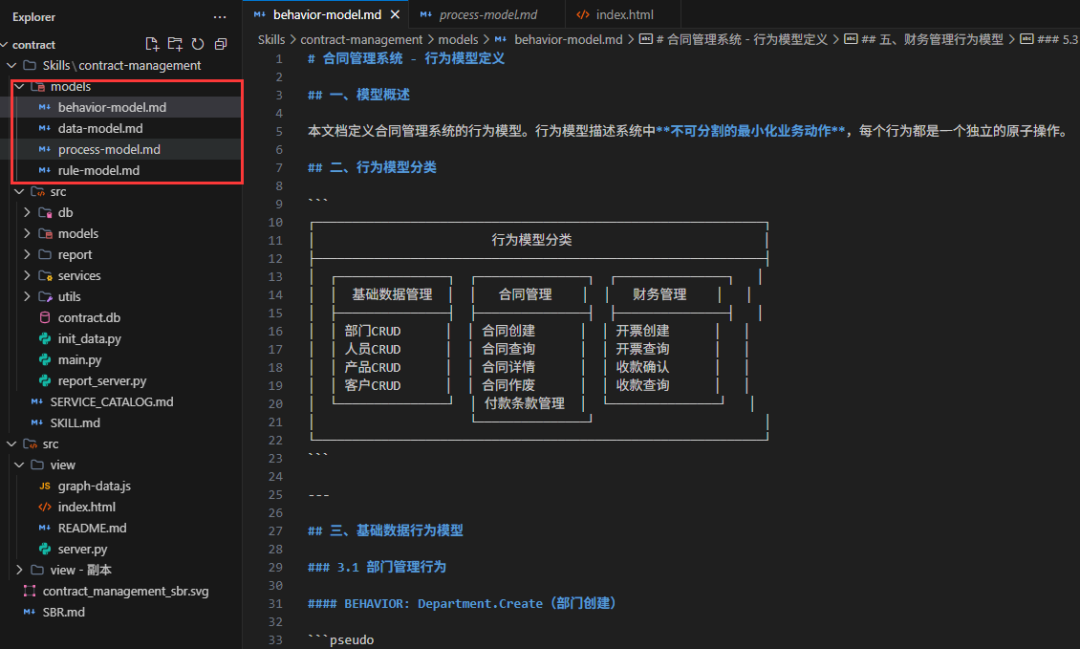Open process-model.md in the file tree
The height and width of the screenshot is (649, 1080).
click(109, 150)
